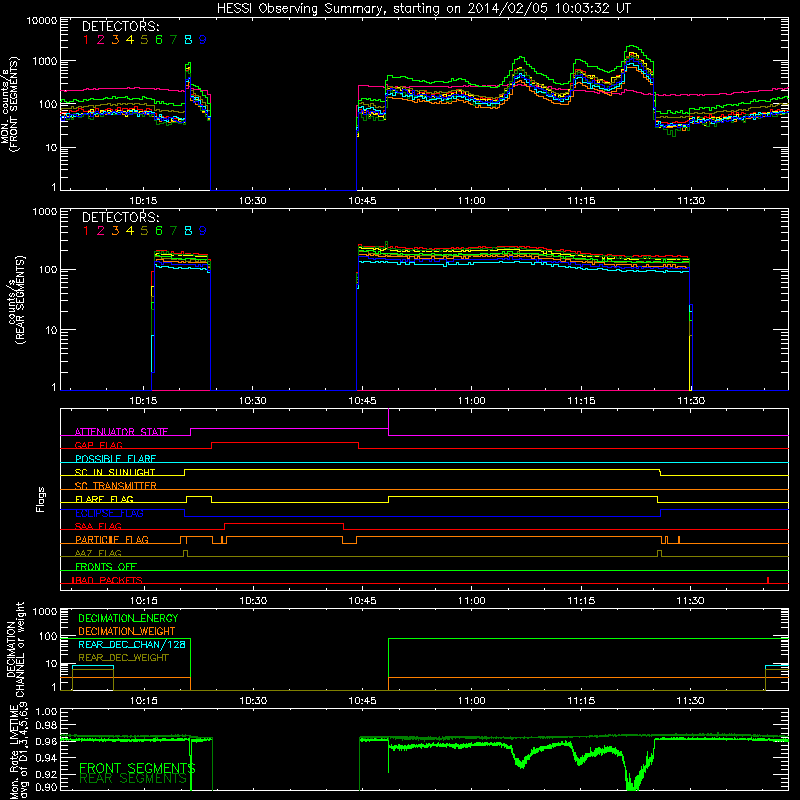Click the PARTICLE_FLAG label
Image resolution: width=800 pixels, height=800 pixels.
(112, 539)
